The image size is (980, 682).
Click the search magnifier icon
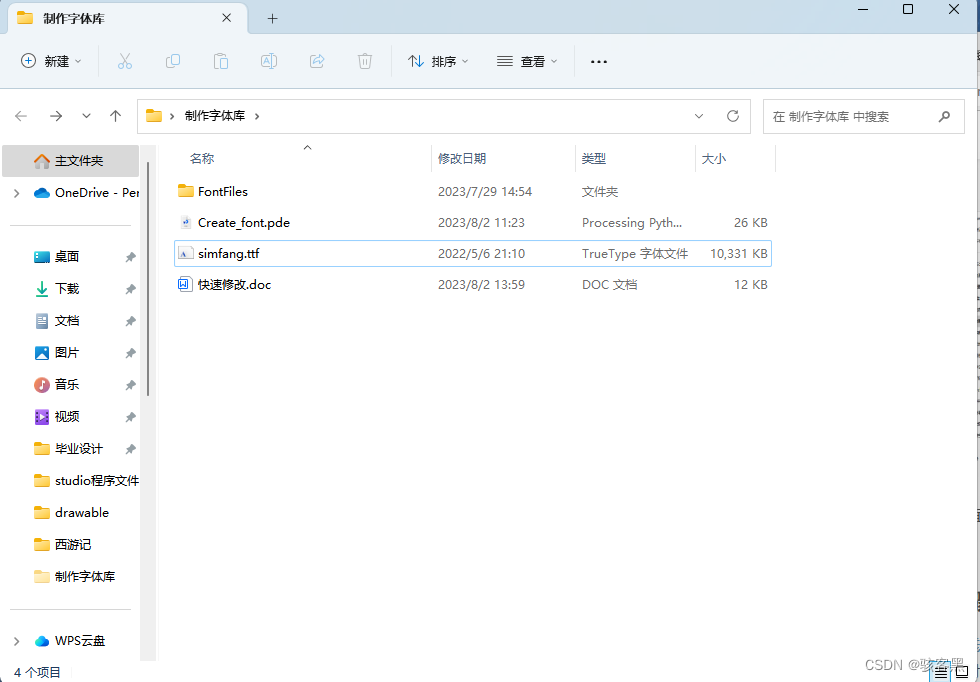click(944, 116)
